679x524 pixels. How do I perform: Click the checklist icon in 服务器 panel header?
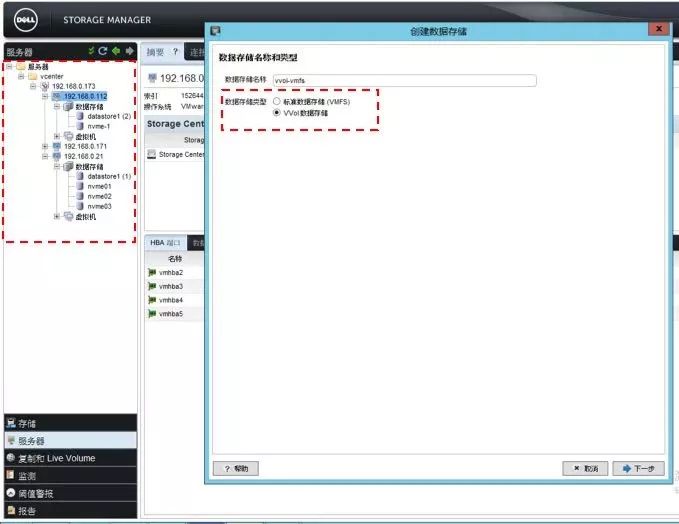tap(91, 51)
